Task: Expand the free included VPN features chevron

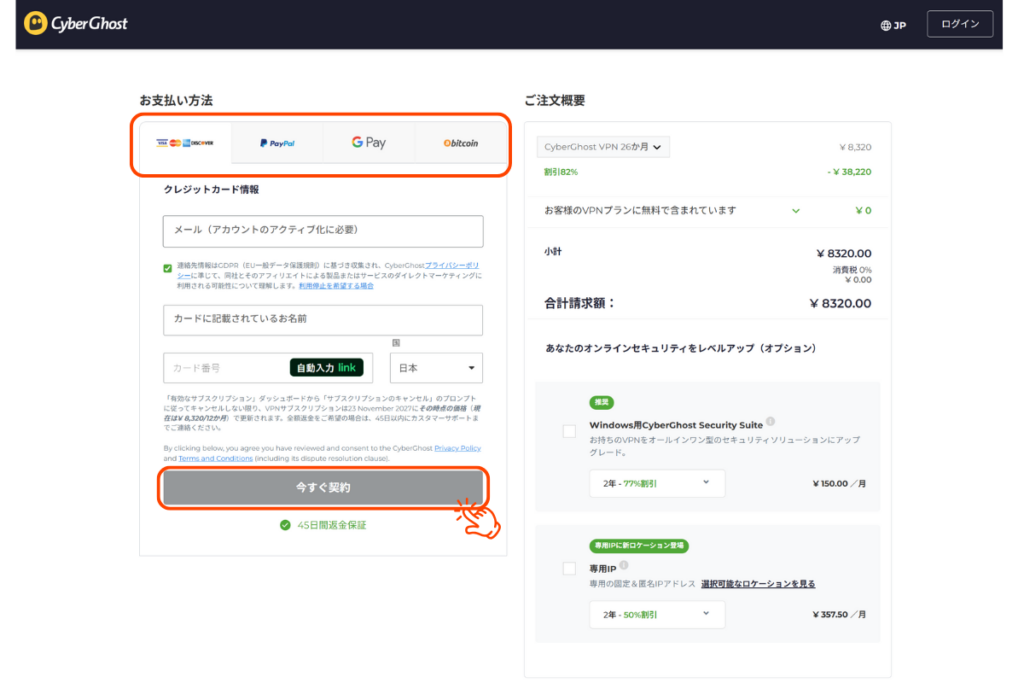Action: click(796, 211)
